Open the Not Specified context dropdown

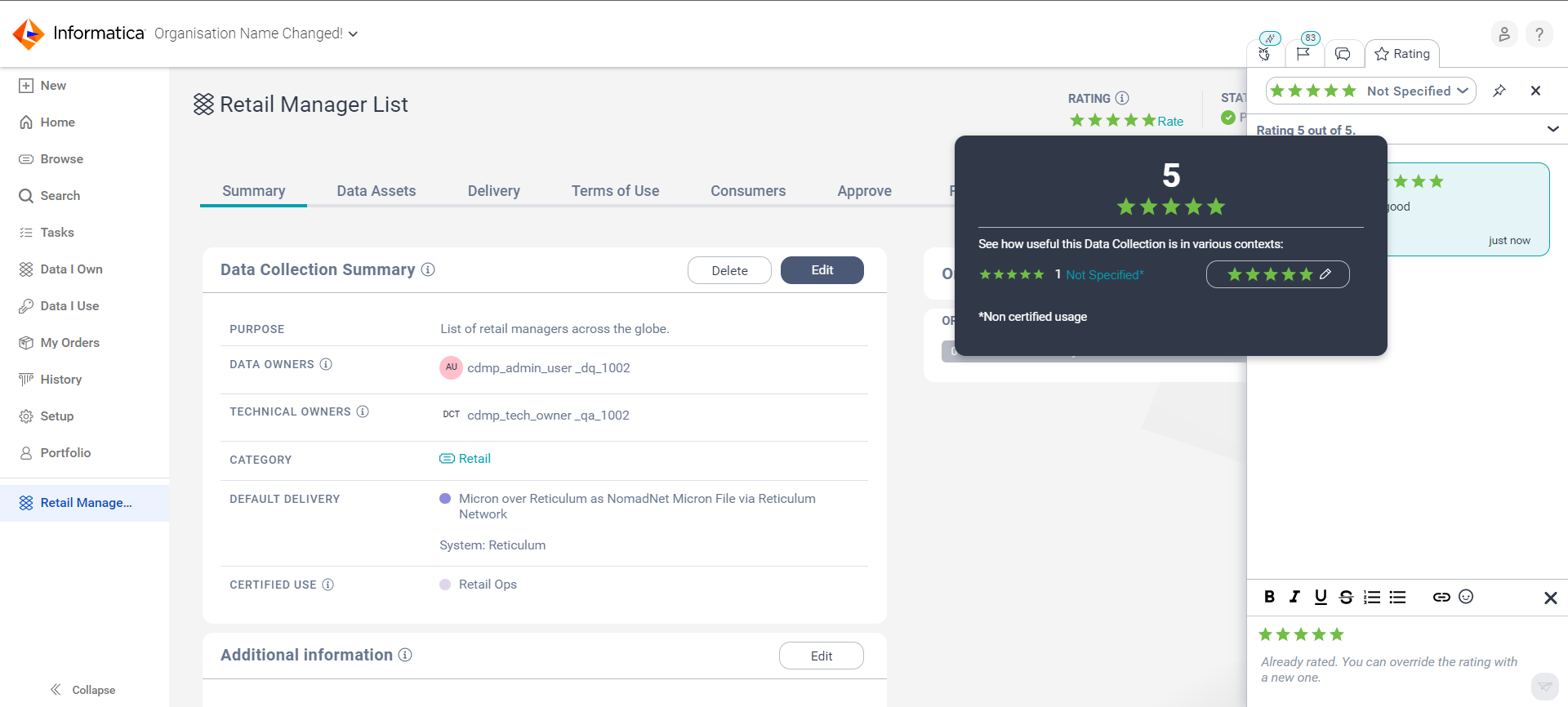(x=1370, y=91)
